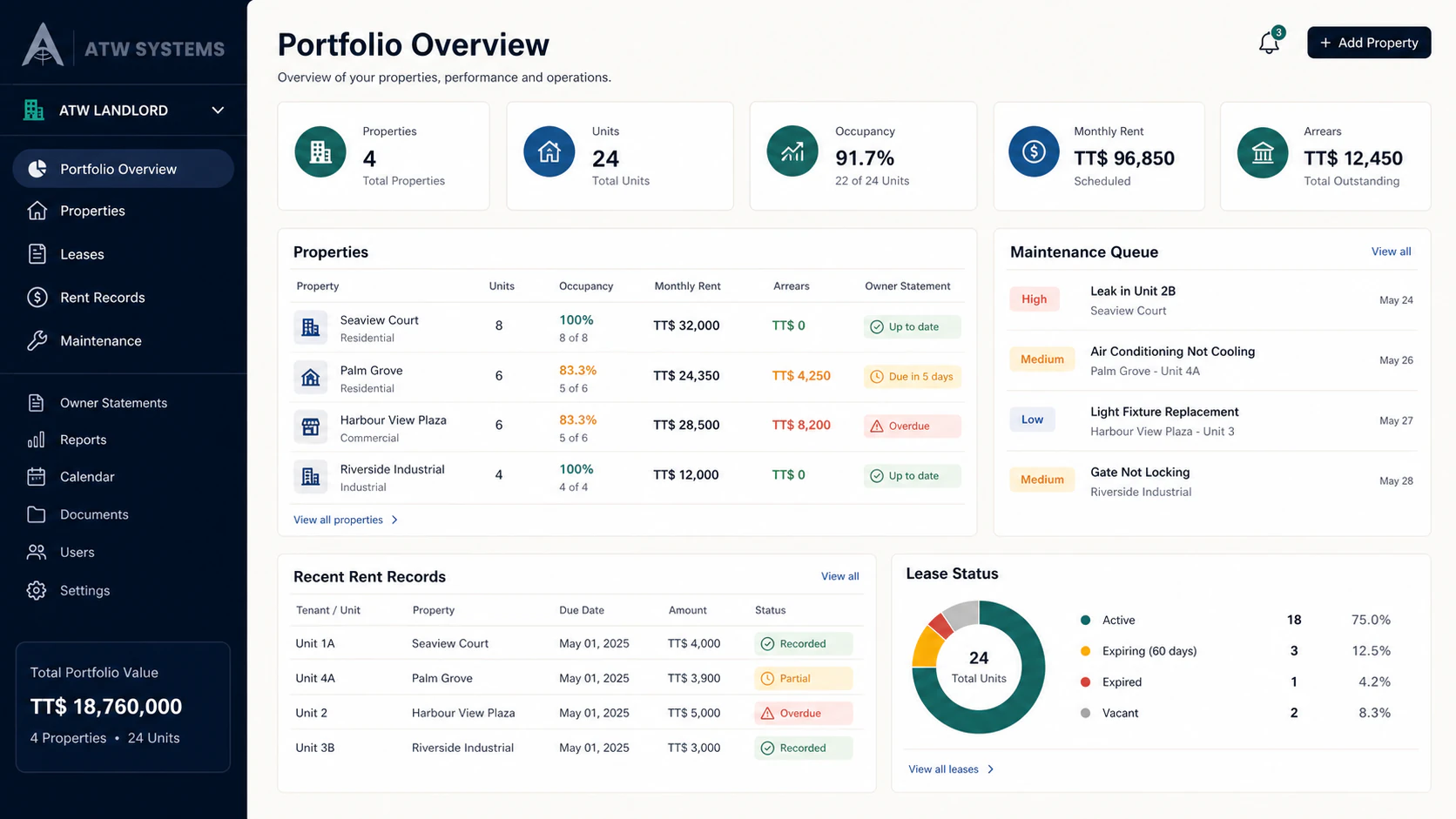The image size is (1456, 819).
Task: Click the Expired red legend dot
Action: tap(1085, 681)
